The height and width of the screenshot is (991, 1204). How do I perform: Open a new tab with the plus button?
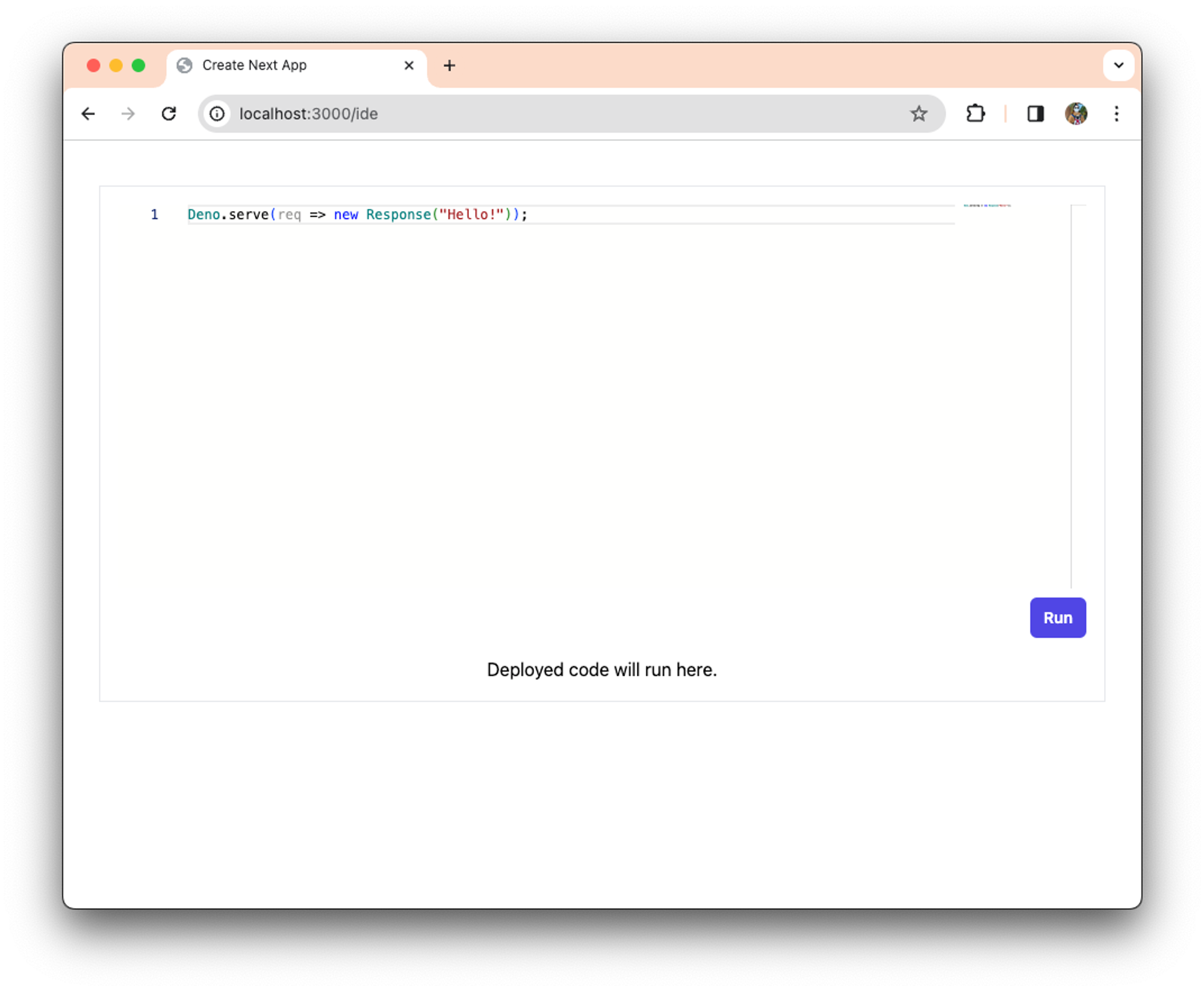(450, 65)
